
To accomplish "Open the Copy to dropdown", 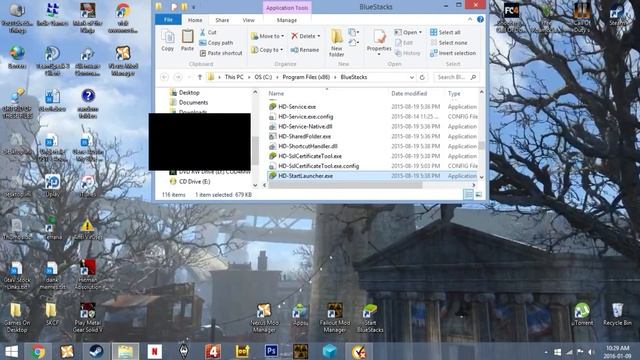I will 267,50.
